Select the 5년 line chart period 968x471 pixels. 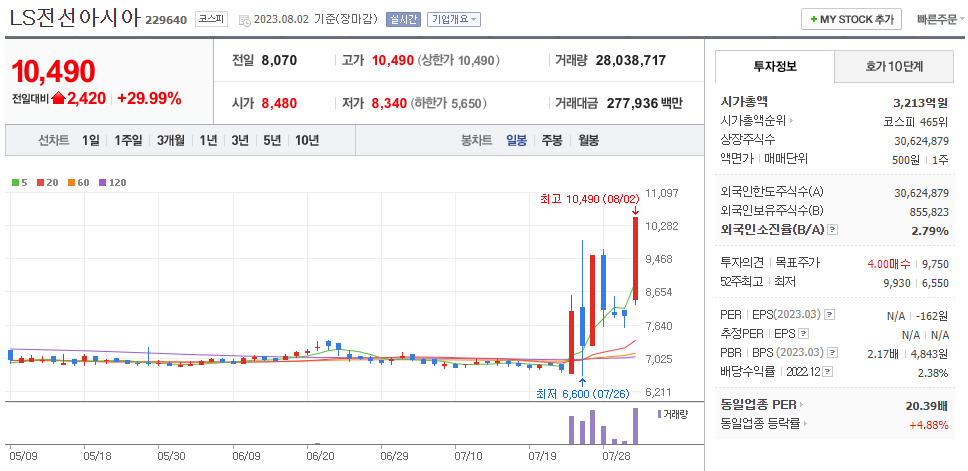272,140
